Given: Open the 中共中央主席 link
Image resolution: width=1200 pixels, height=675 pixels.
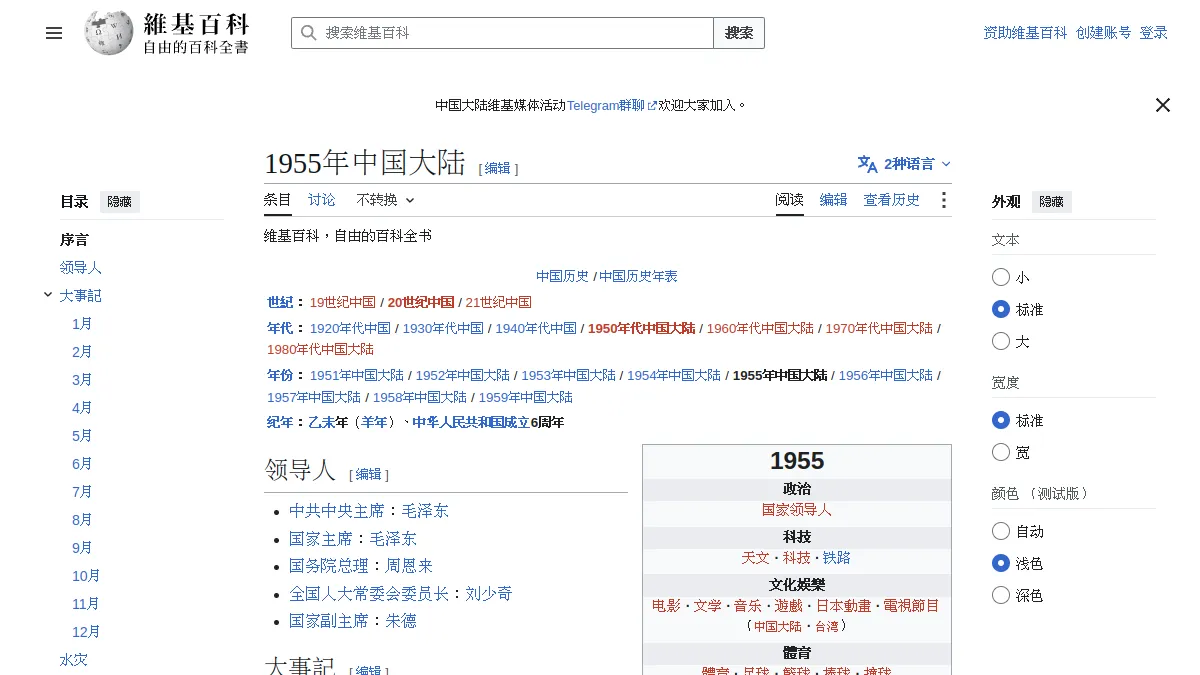Looking at the screenshot, I should (x=337, y=511).
